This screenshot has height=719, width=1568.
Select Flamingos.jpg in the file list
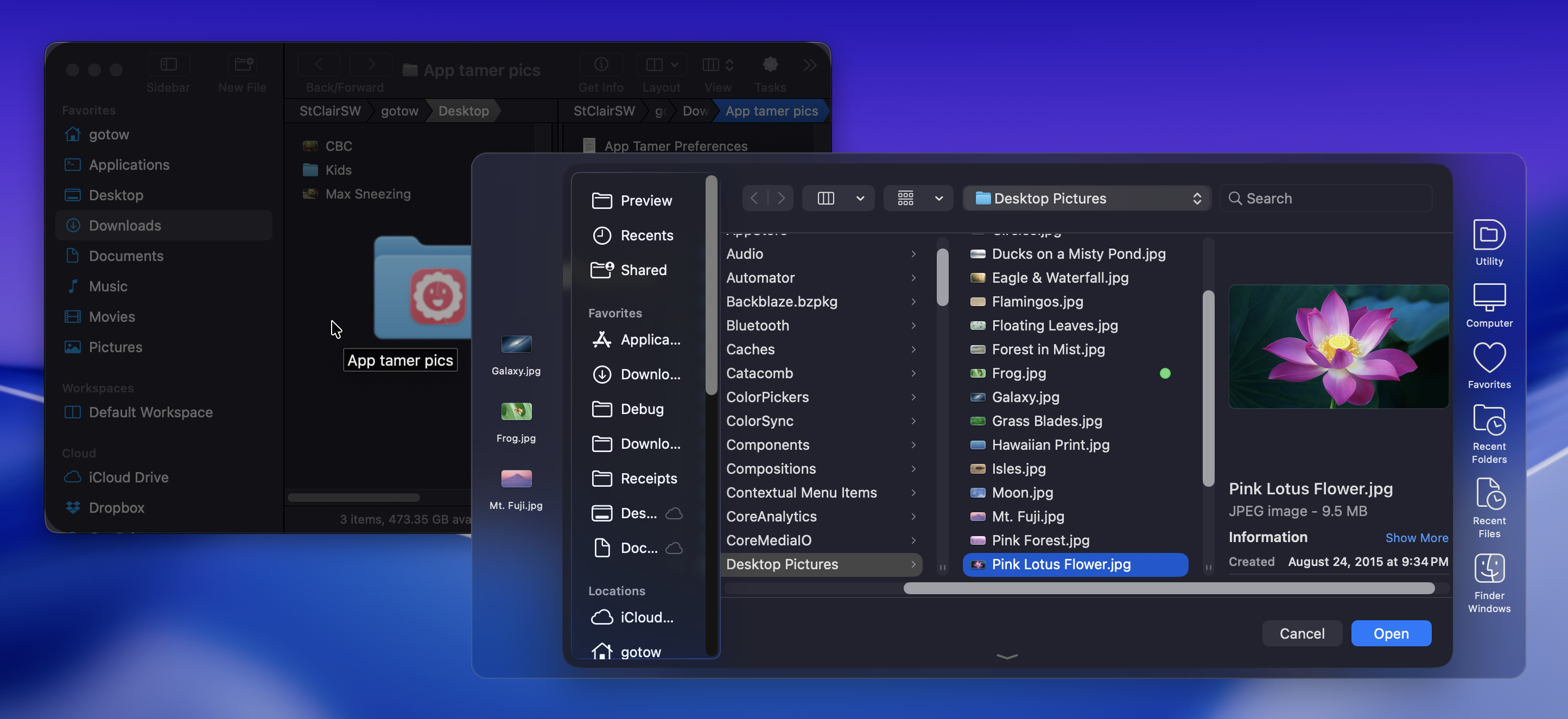click(x=1076, y=302)
